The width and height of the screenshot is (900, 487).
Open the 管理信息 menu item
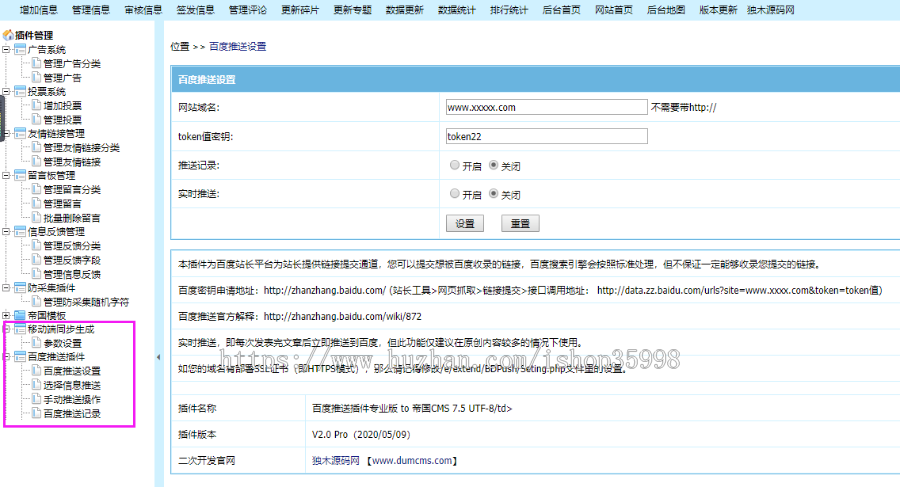click(x=91, y=10)
